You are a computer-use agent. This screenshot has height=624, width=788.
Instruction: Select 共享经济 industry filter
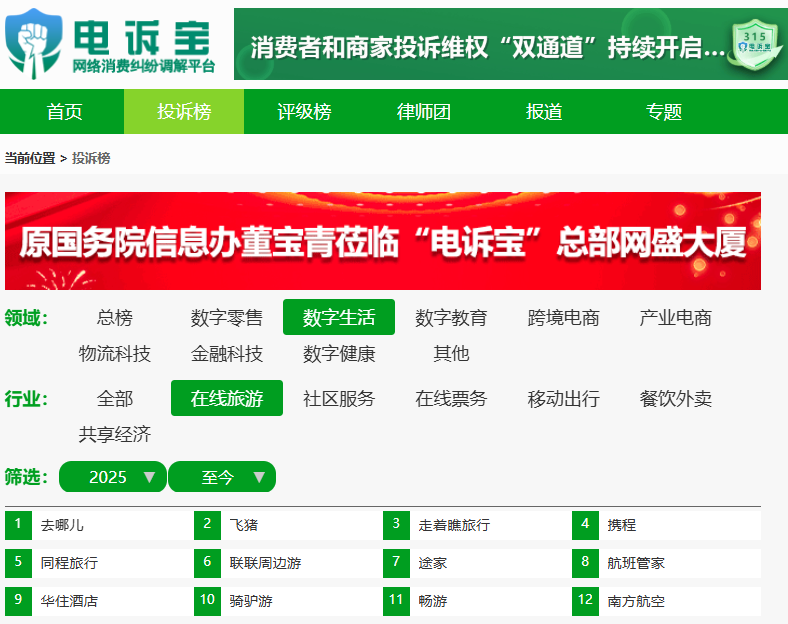click(115, 434)
